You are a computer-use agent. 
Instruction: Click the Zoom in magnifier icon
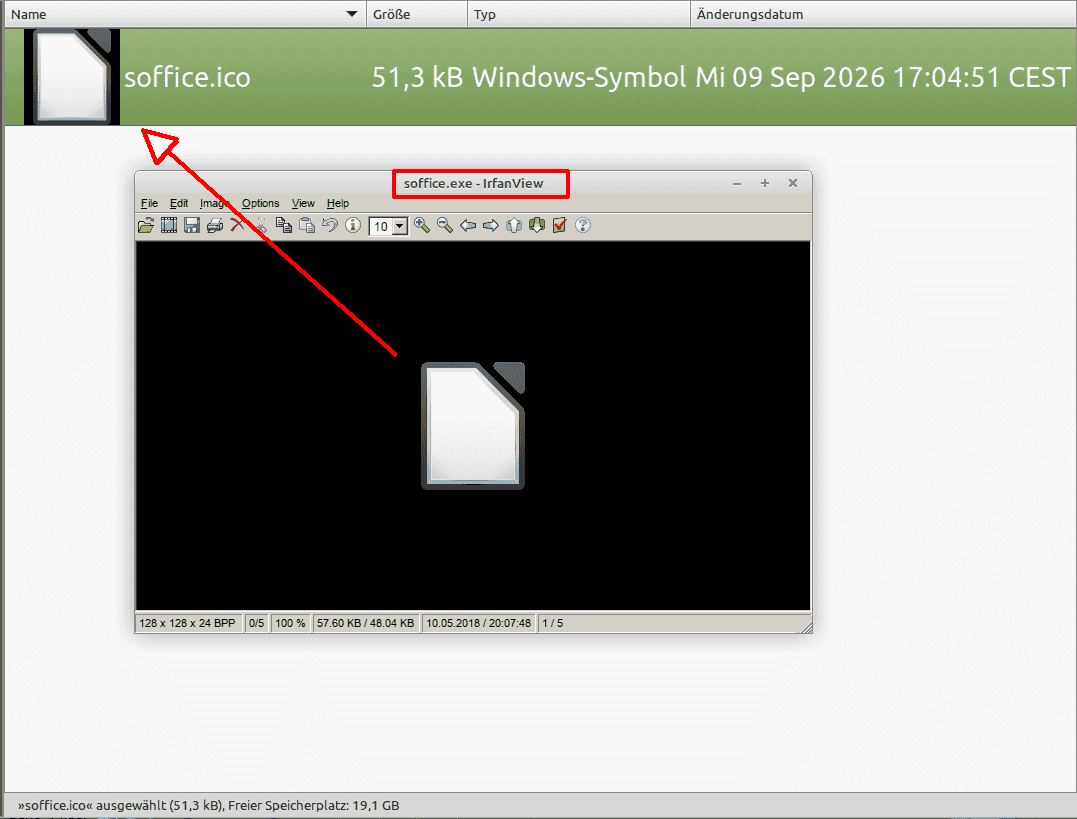click(x=422, y=225)
